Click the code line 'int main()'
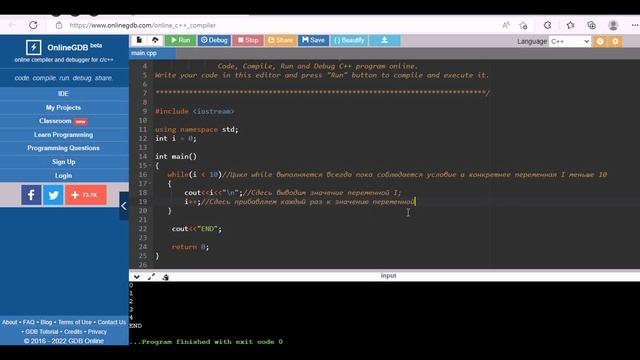 tap(176, 156)
